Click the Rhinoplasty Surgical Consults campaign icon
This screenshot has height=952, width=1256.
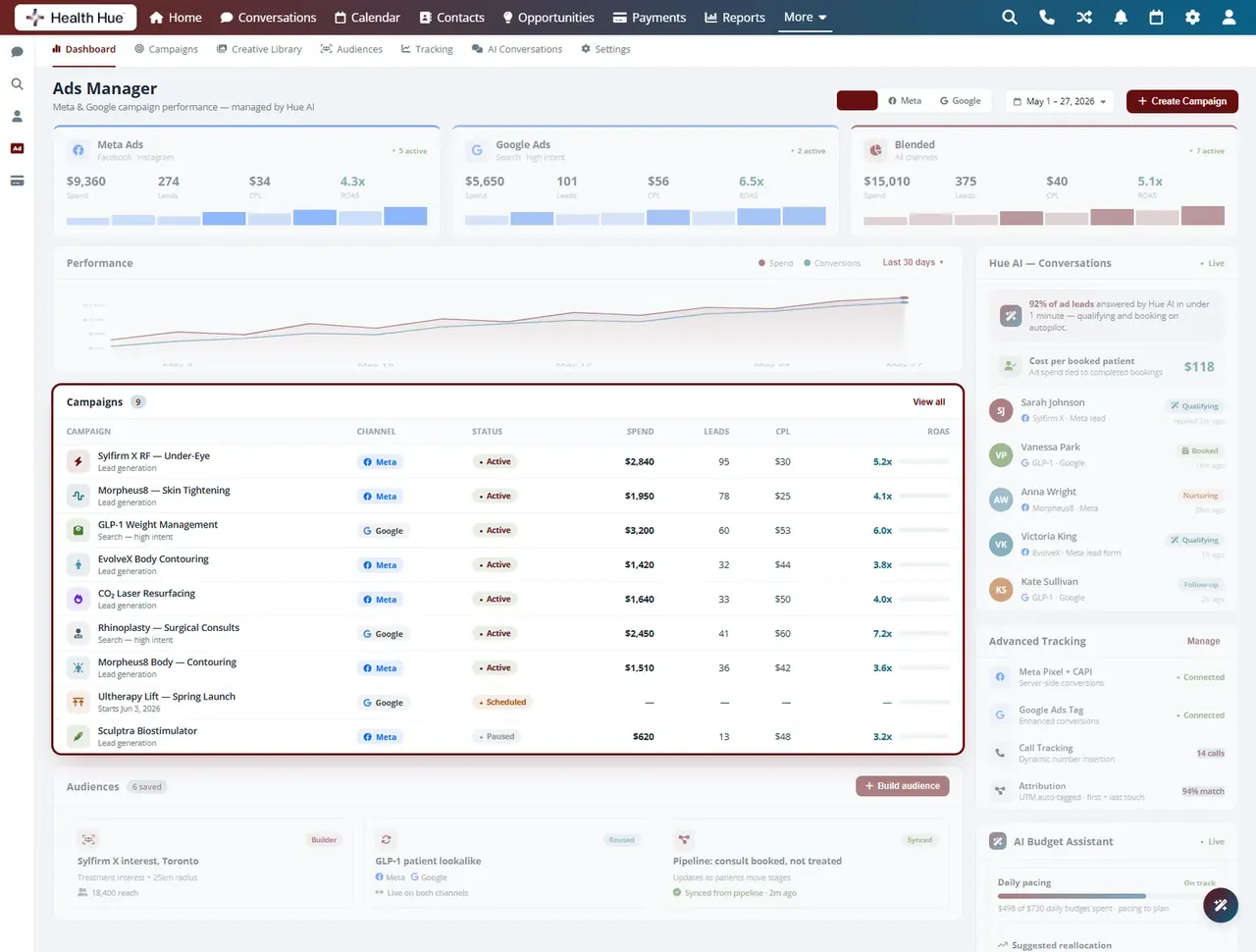78,633
